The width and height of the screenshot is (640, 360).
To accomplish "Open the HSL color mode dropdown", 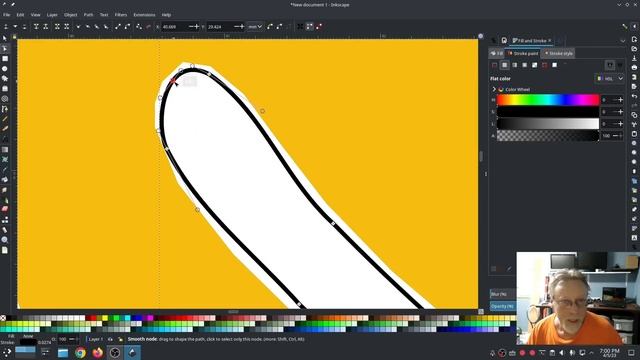I will click(609, 78).
